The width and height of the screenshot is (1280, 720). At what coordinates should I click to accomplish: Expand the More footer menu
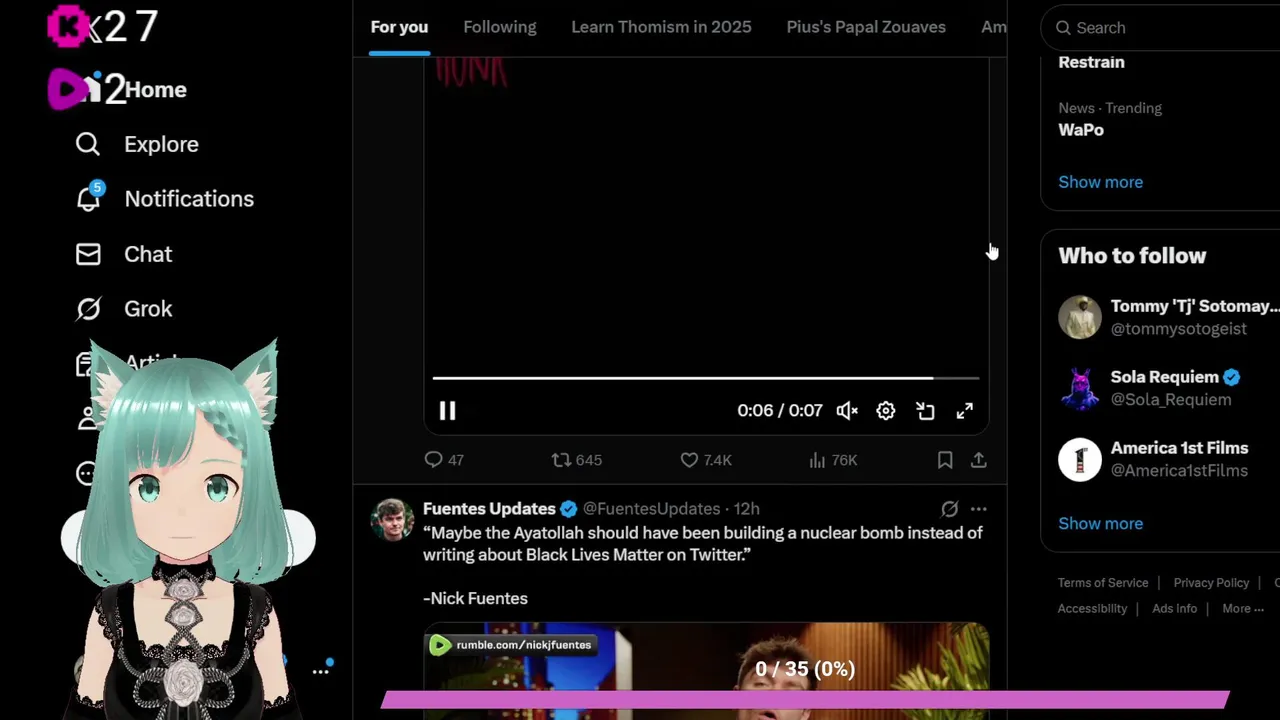click(x=1243, y=609)
